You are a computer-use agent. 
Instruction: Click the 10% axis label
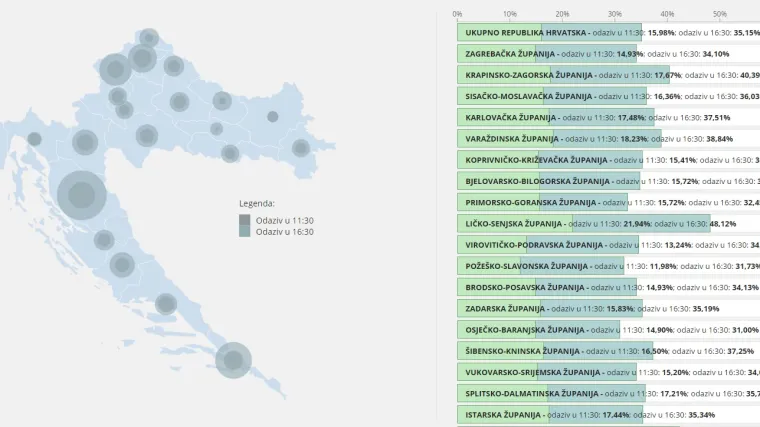(509, 14)
